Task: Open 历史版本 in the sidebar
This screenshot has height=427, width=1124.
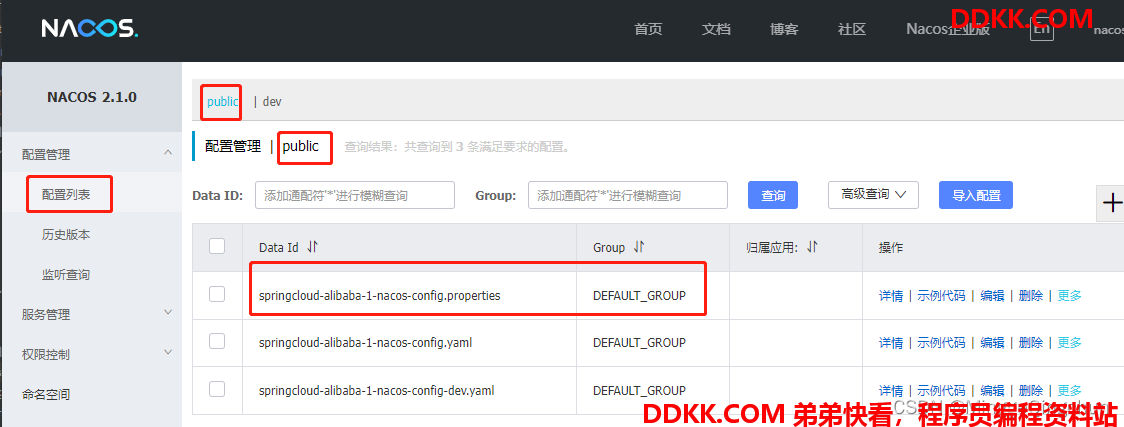Action: click(66, 234)
